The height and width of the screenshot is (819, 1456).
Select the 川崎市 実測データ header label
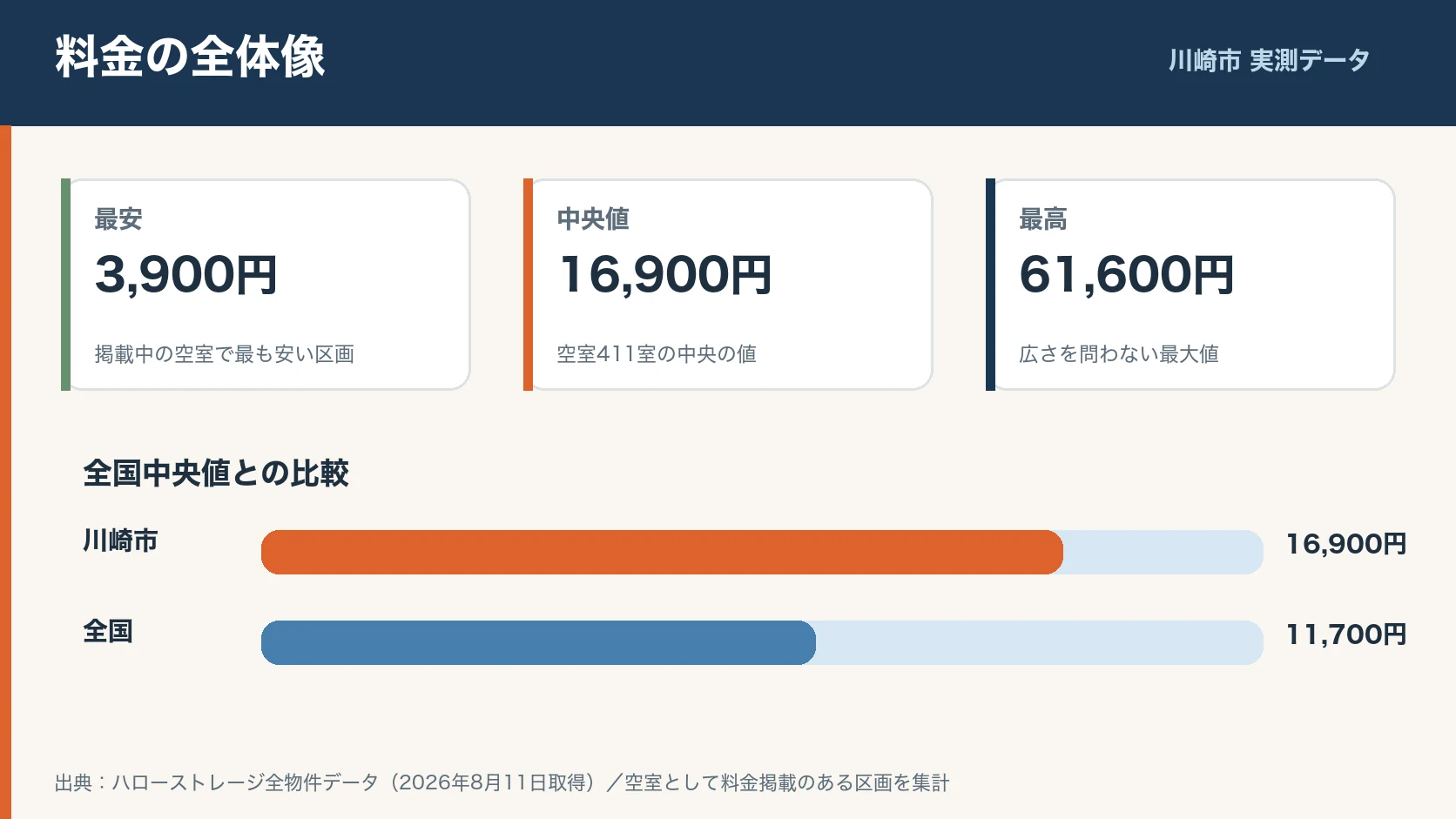(1269, 60)
